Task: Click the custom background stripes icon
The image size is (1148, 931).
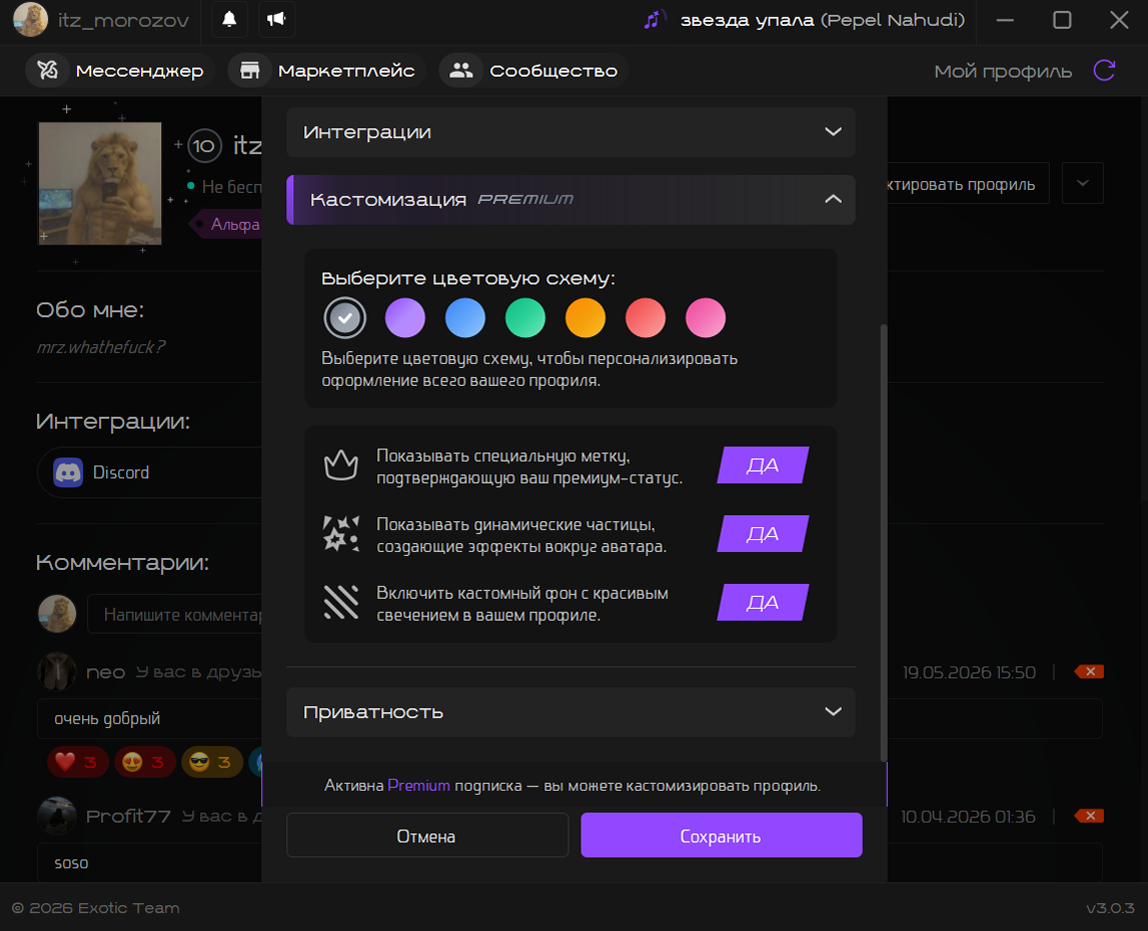Action: coord(341,602)
